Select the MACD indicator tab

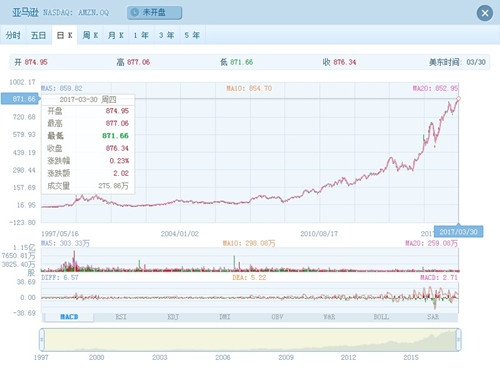[x=69, y=317]
